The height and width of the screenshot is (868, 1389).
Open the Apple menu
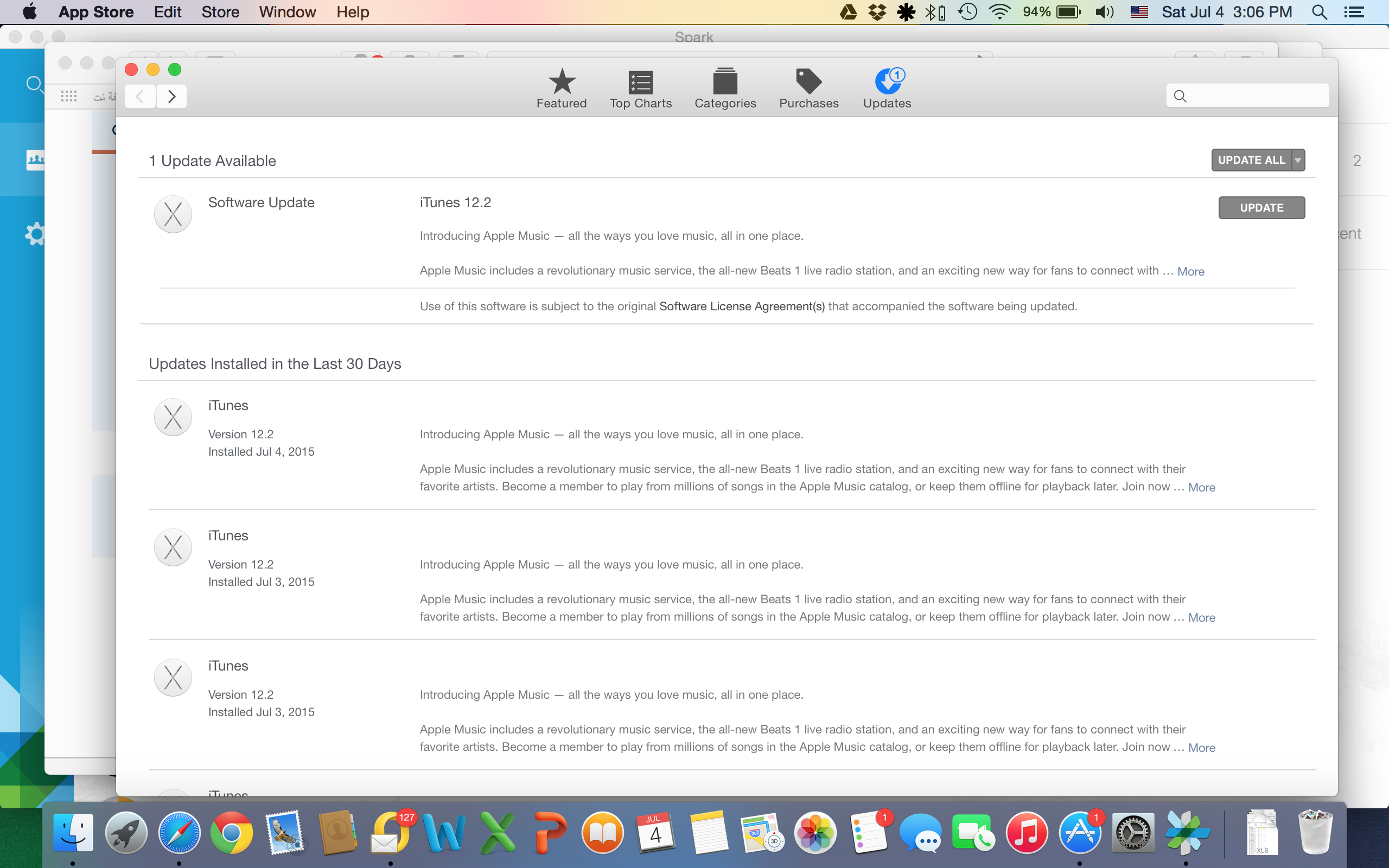point(29,12)
